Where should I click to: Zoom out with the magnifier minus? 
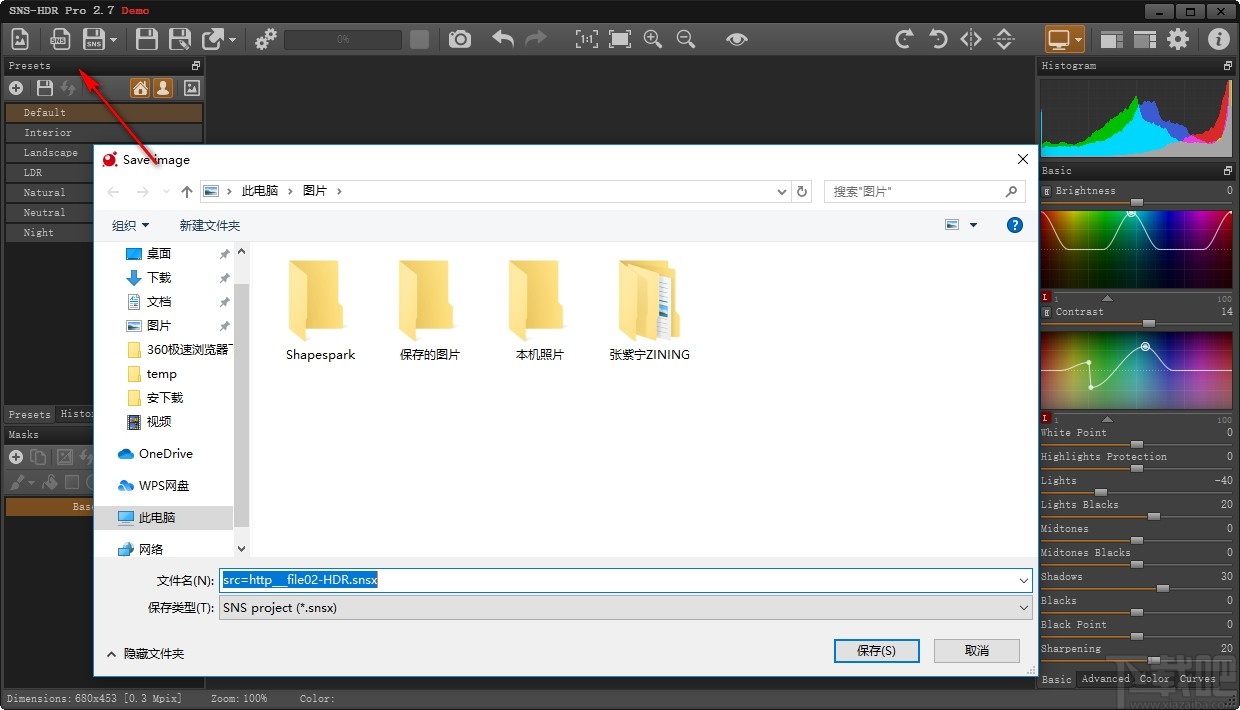[x=686, y=39]
